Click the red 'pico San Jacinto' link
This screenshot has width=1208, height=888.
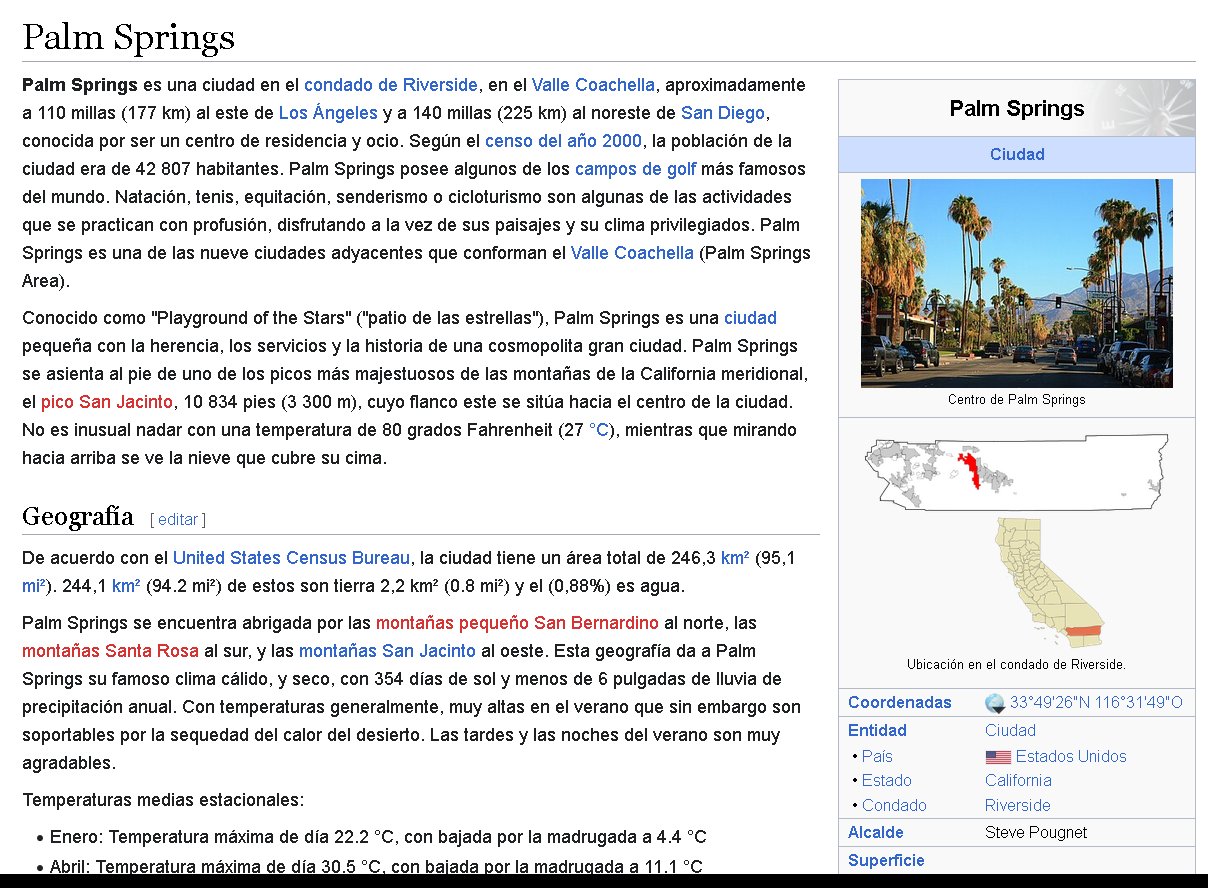click(x=107, y=402)
